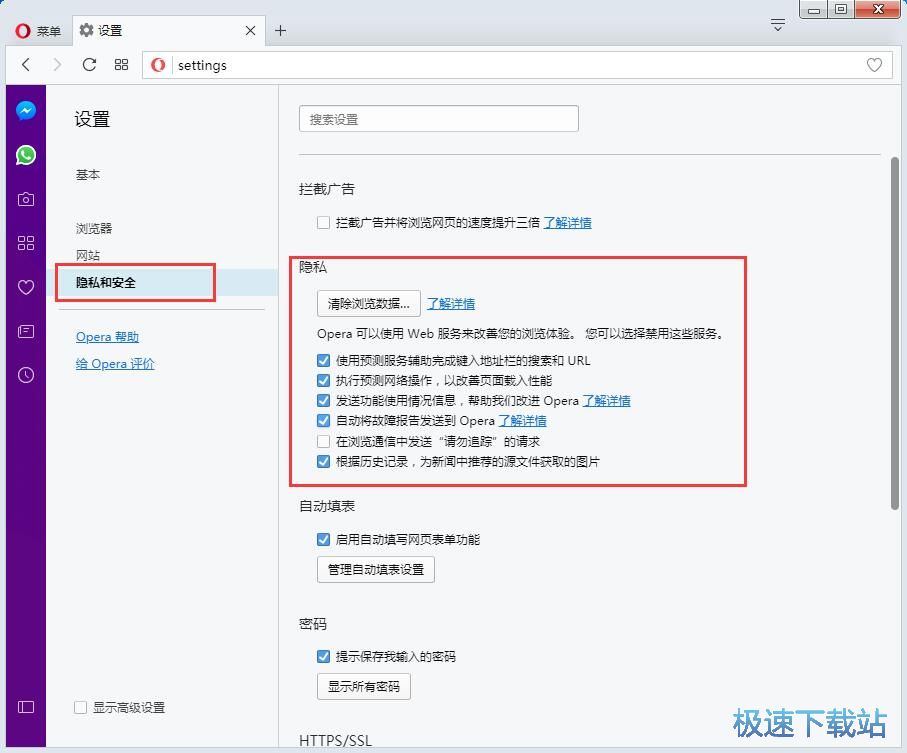The width and height of the screenshot is (907, 753).
Task: Open 了解详情 link for usage information
Action: 606,400
